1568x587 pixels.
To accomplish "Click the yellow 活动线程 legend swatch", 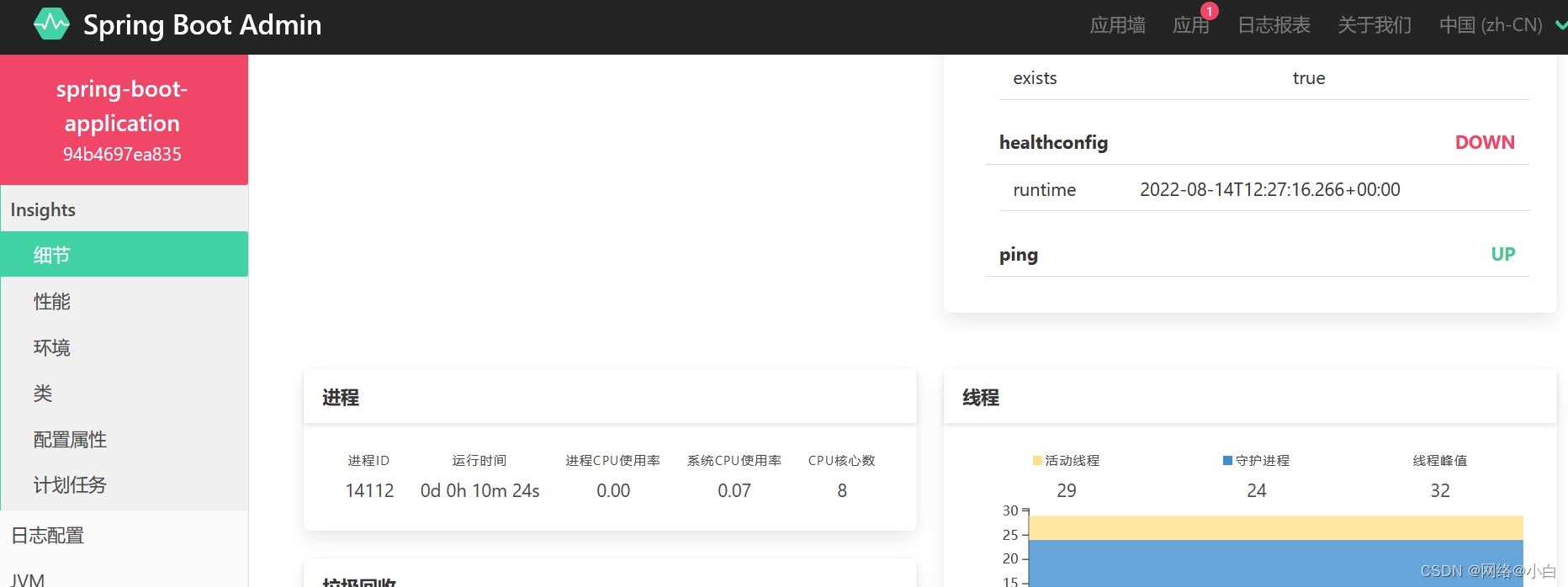I will 1037,460.
